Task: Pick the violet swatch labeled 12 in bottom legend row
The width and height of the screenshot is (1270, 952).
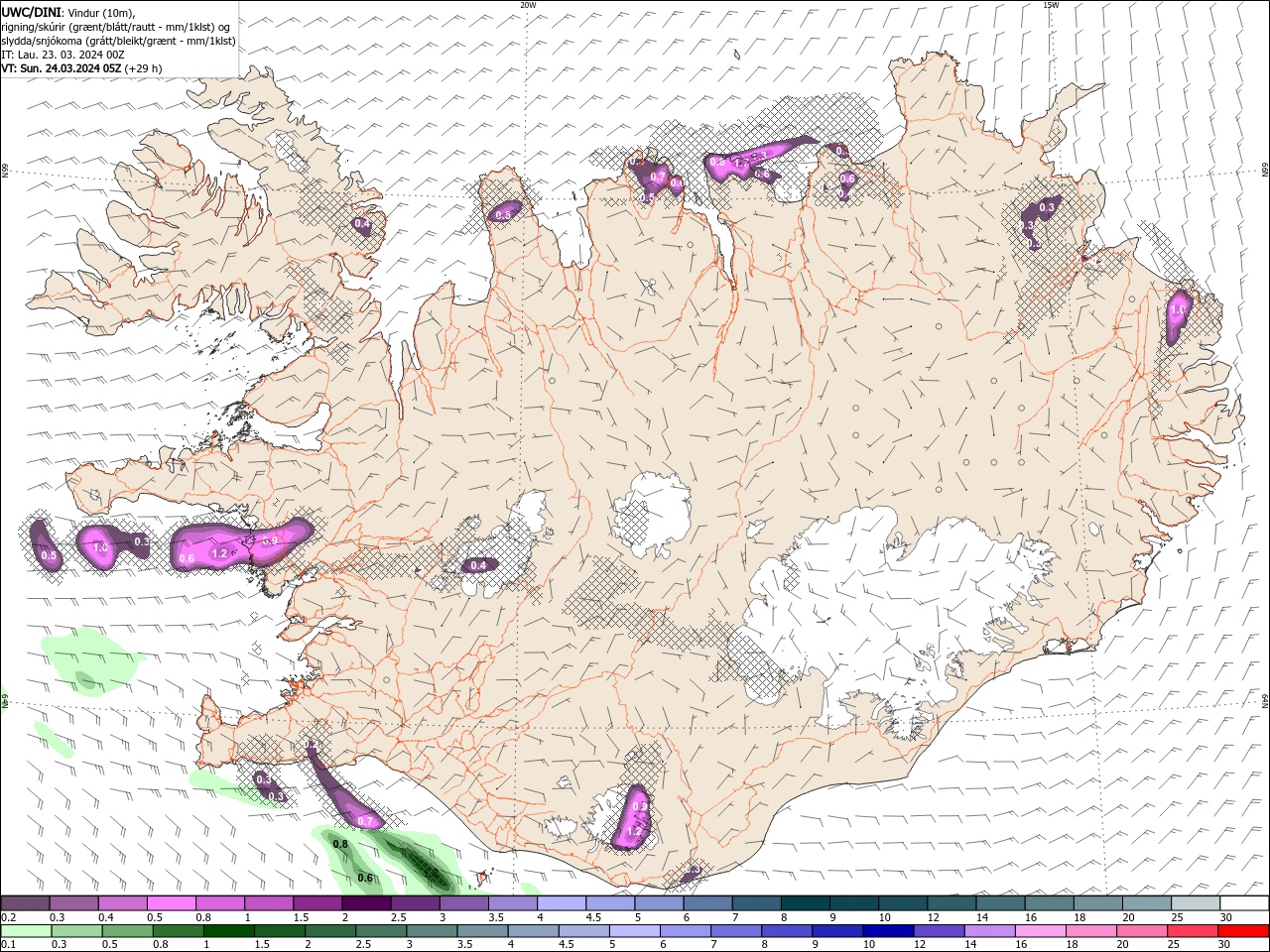Action: click(938, 931)
